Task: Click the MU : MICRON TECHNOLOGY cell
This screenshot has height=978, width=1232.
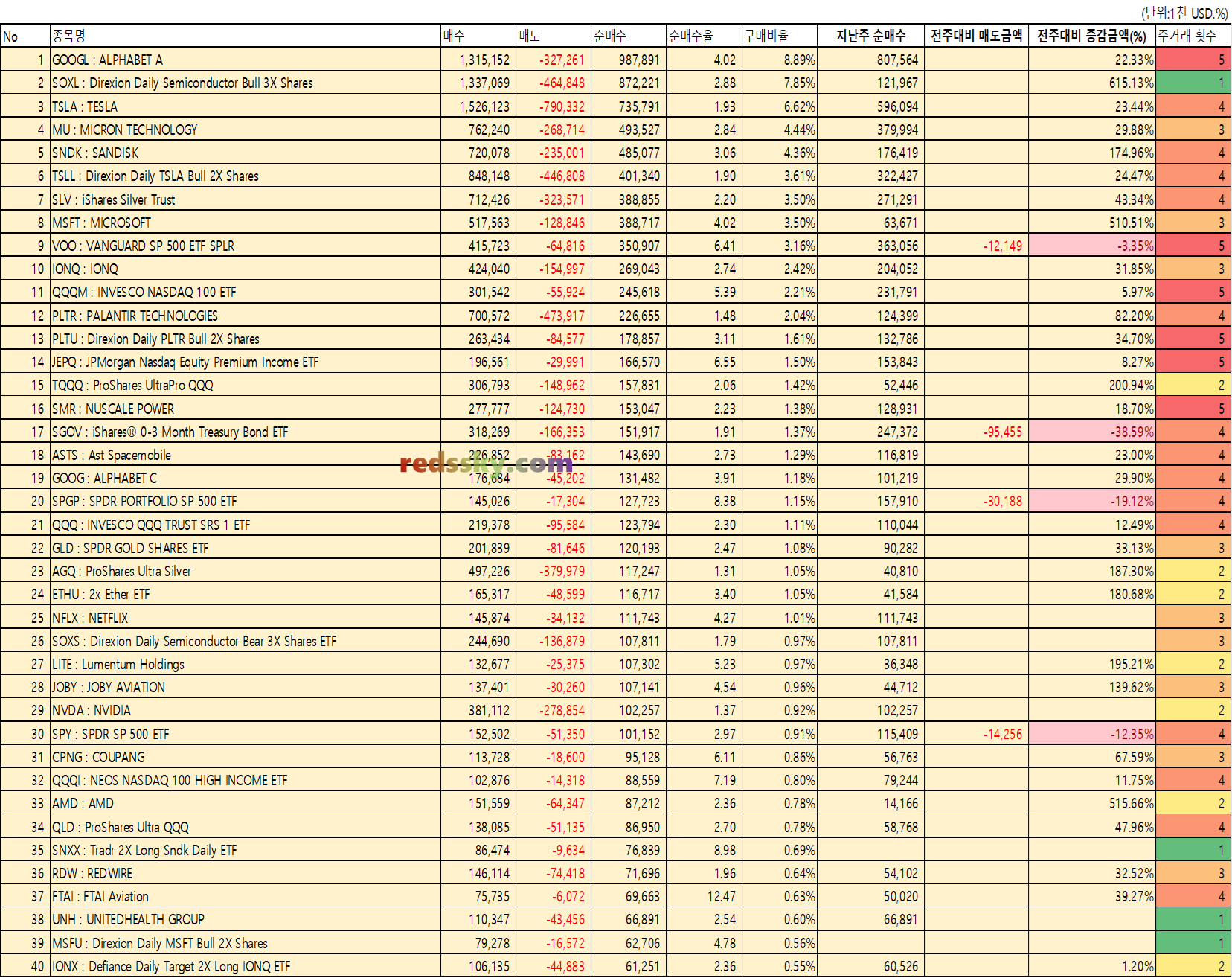Action: (x=246, y=130)
